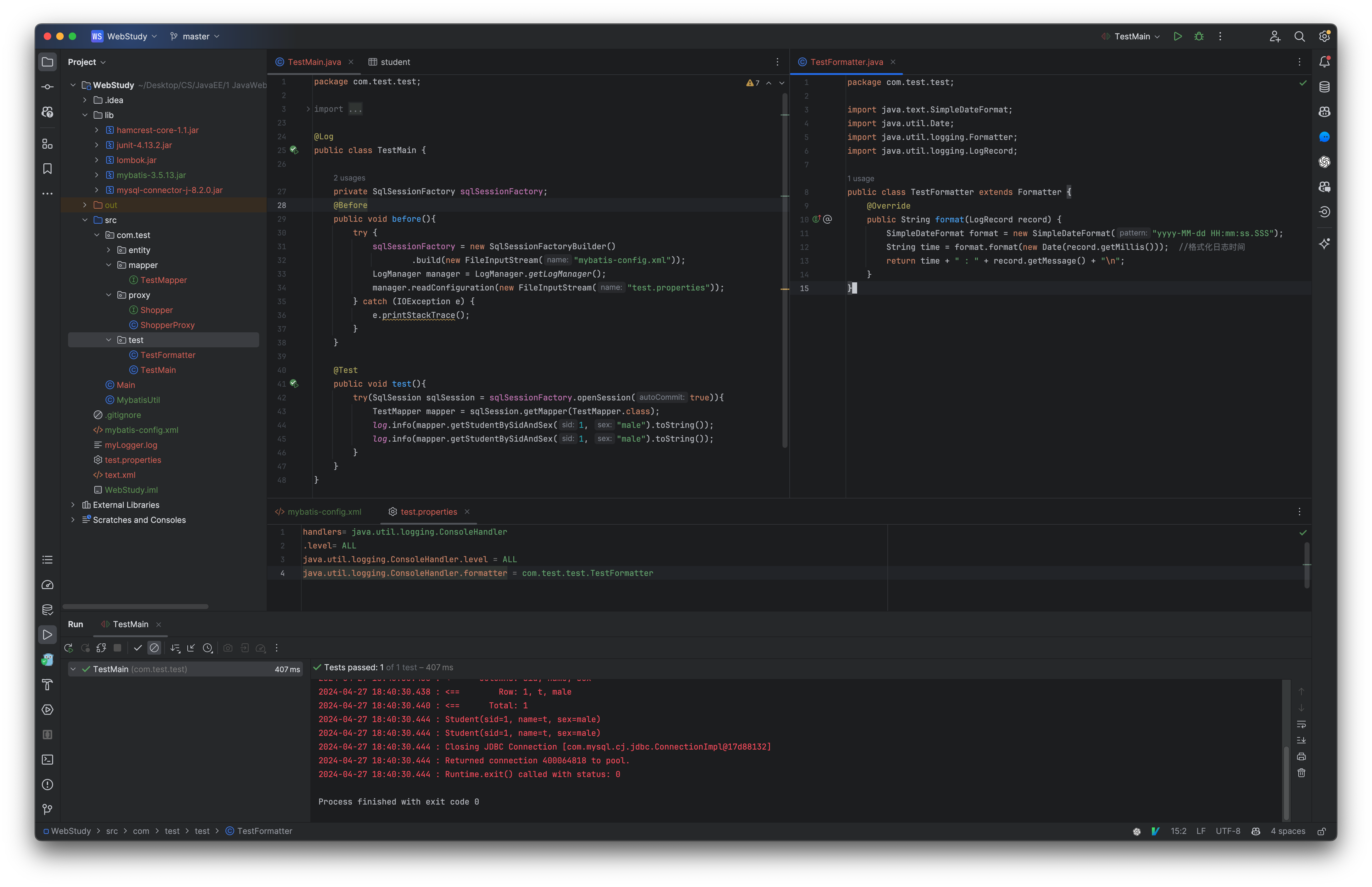Viewport: 1372px width, 887px height.
Task: Start debugging with the bug icon
Action: click(1199, 36)
